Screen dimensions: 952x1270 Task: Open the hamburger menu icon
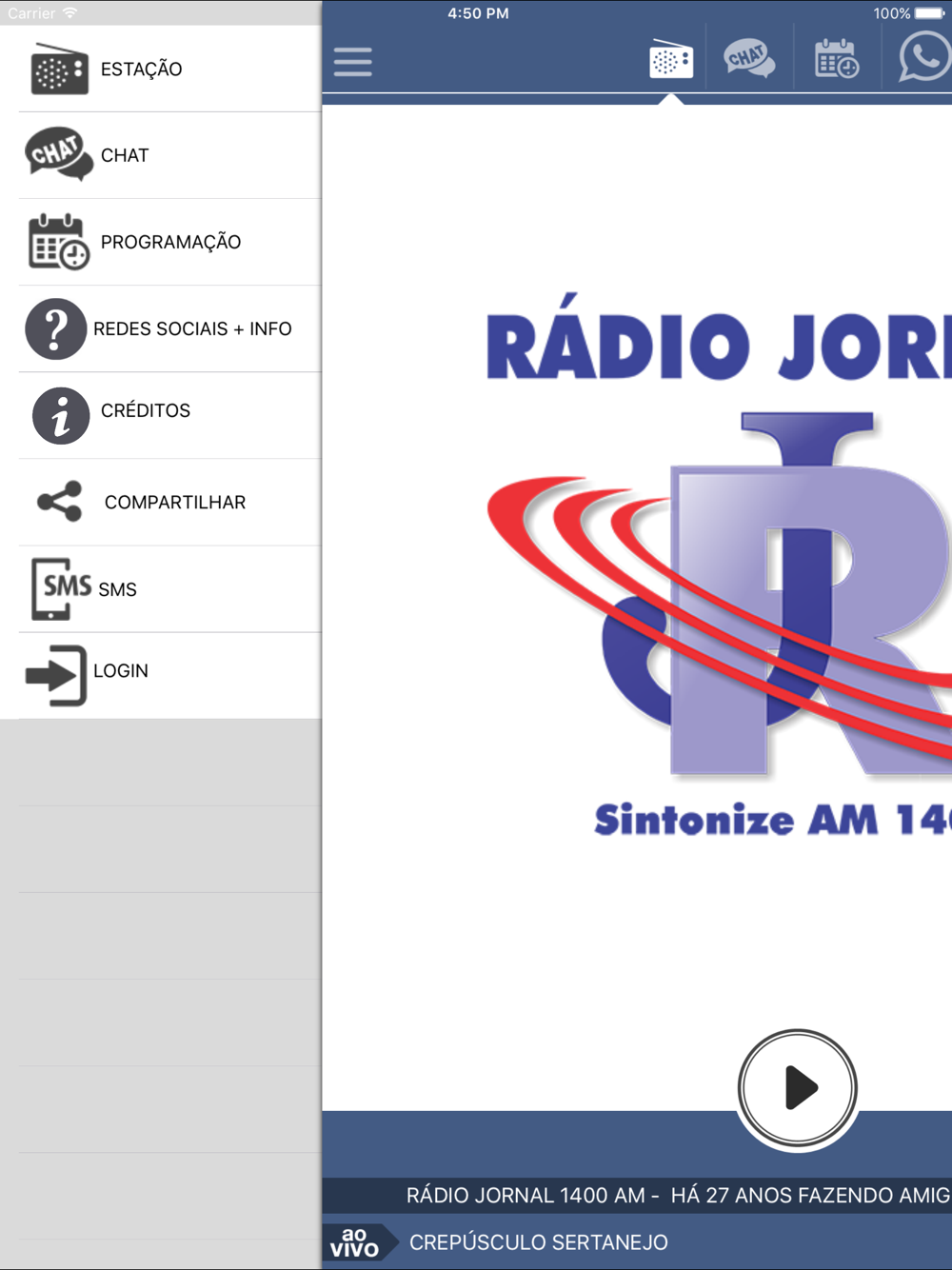click(352, 62)
